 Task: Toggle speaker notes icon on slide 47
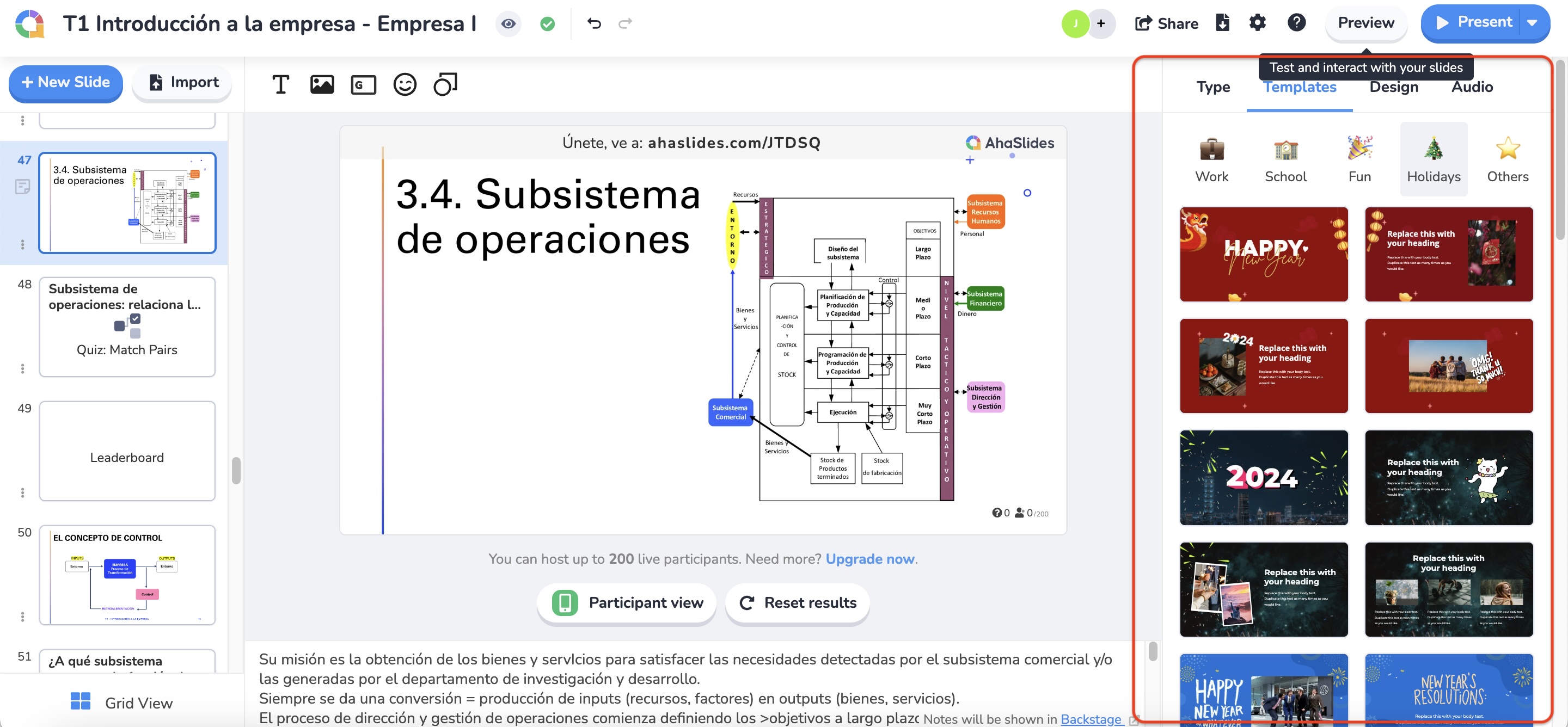[22, 187]
